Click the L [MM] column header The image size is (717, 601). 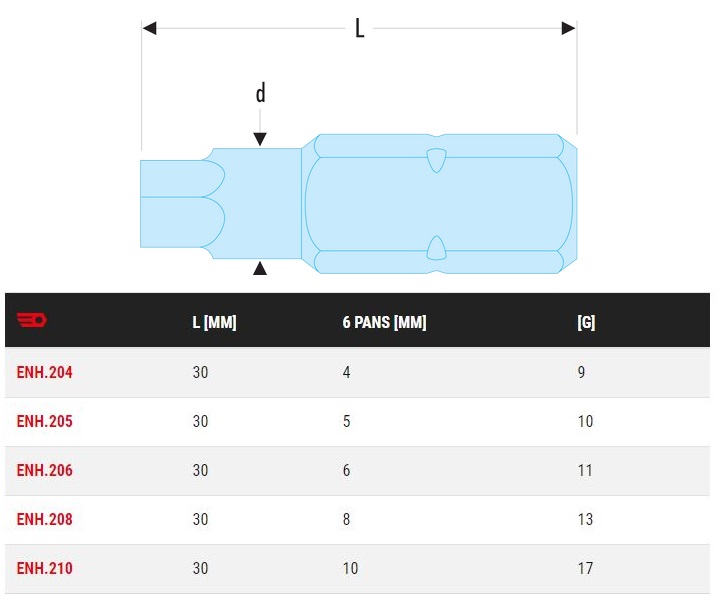tap(214, 322)
